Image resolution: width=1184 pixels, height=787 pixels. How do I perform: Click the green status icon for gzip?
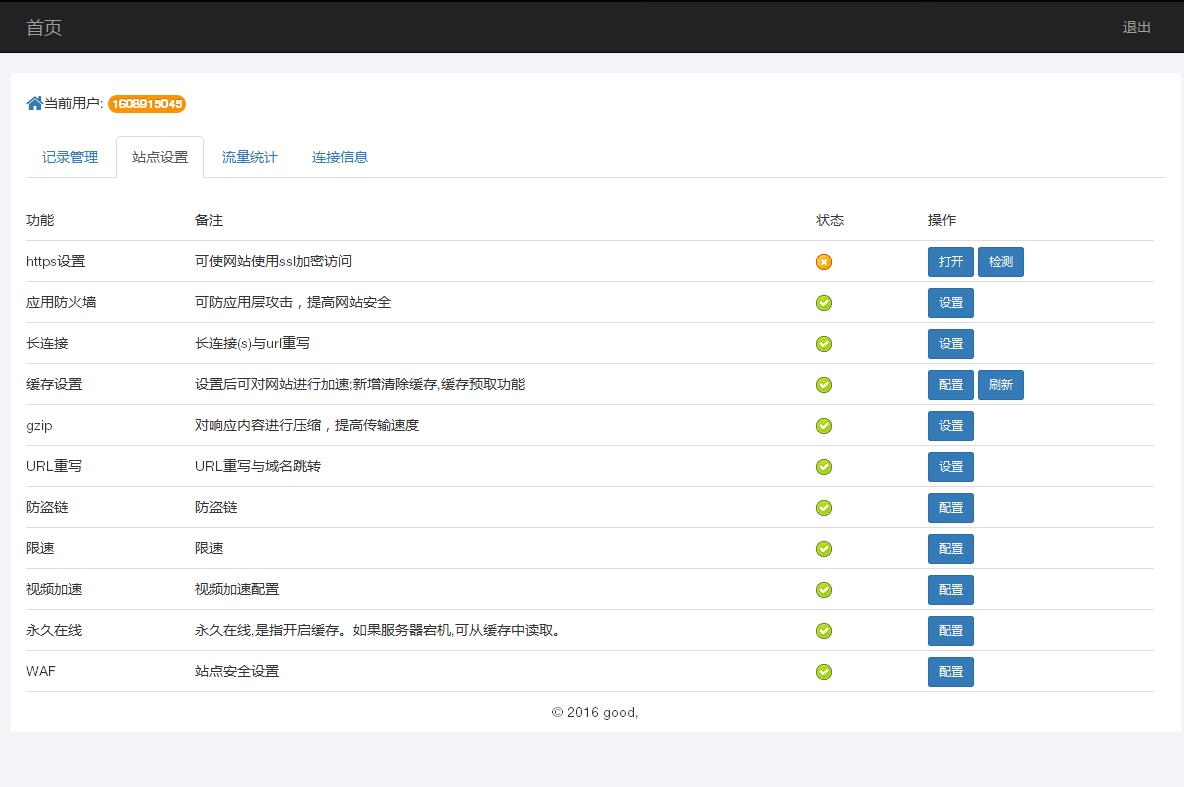pyautogui.click(x=823, y=425)
